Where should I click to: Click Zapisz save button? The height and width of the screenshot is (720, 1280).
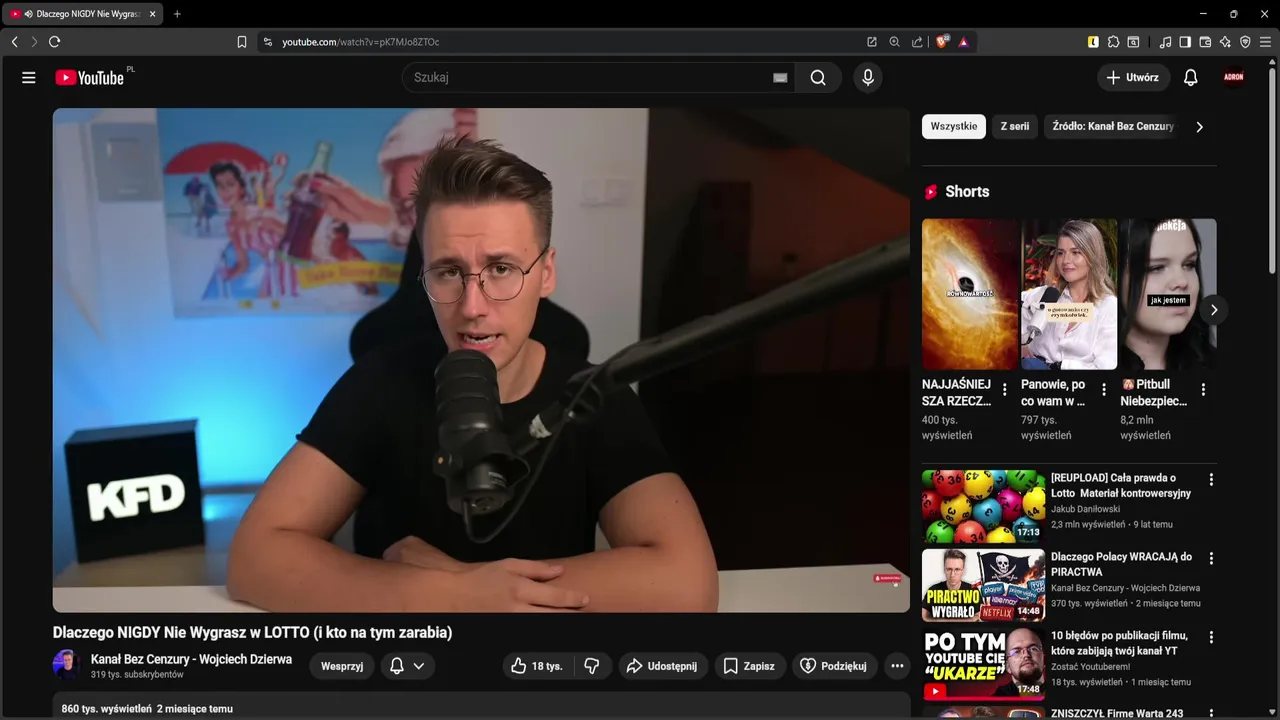coord(750,666)
